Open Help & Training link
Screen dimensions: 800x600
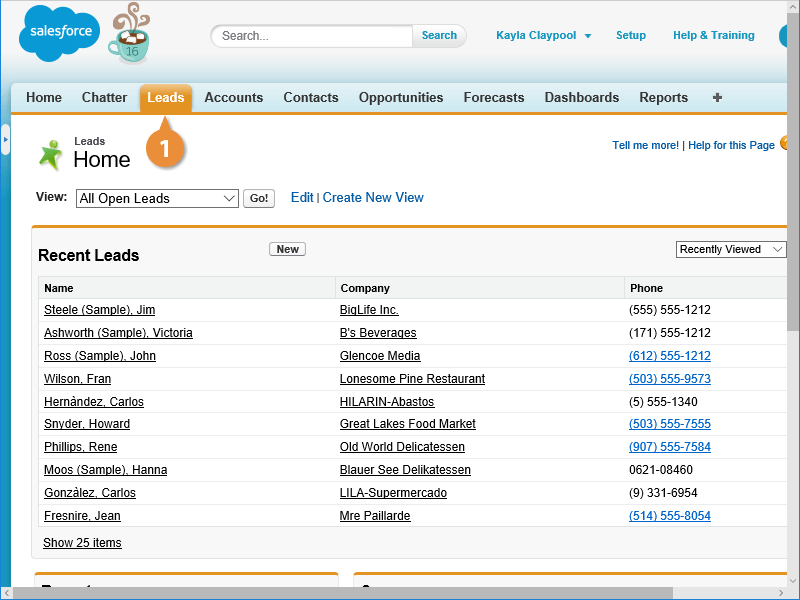pos(714,35)
